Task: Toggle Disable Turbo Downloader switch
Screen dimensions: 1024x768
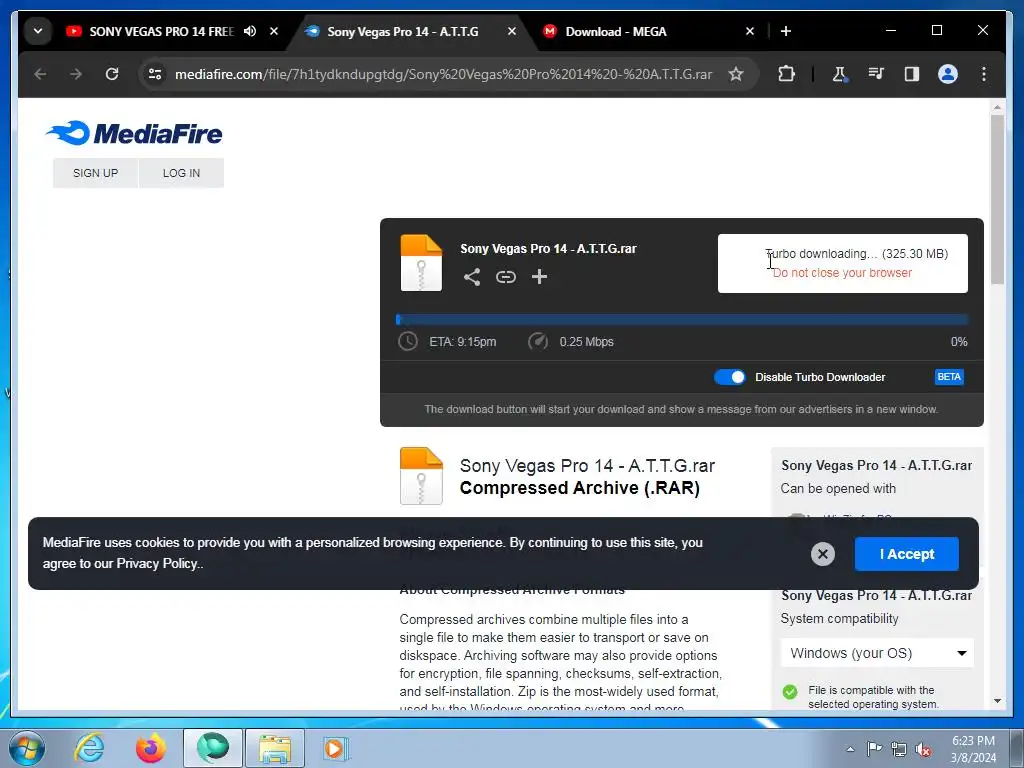Action: point(729,377)
